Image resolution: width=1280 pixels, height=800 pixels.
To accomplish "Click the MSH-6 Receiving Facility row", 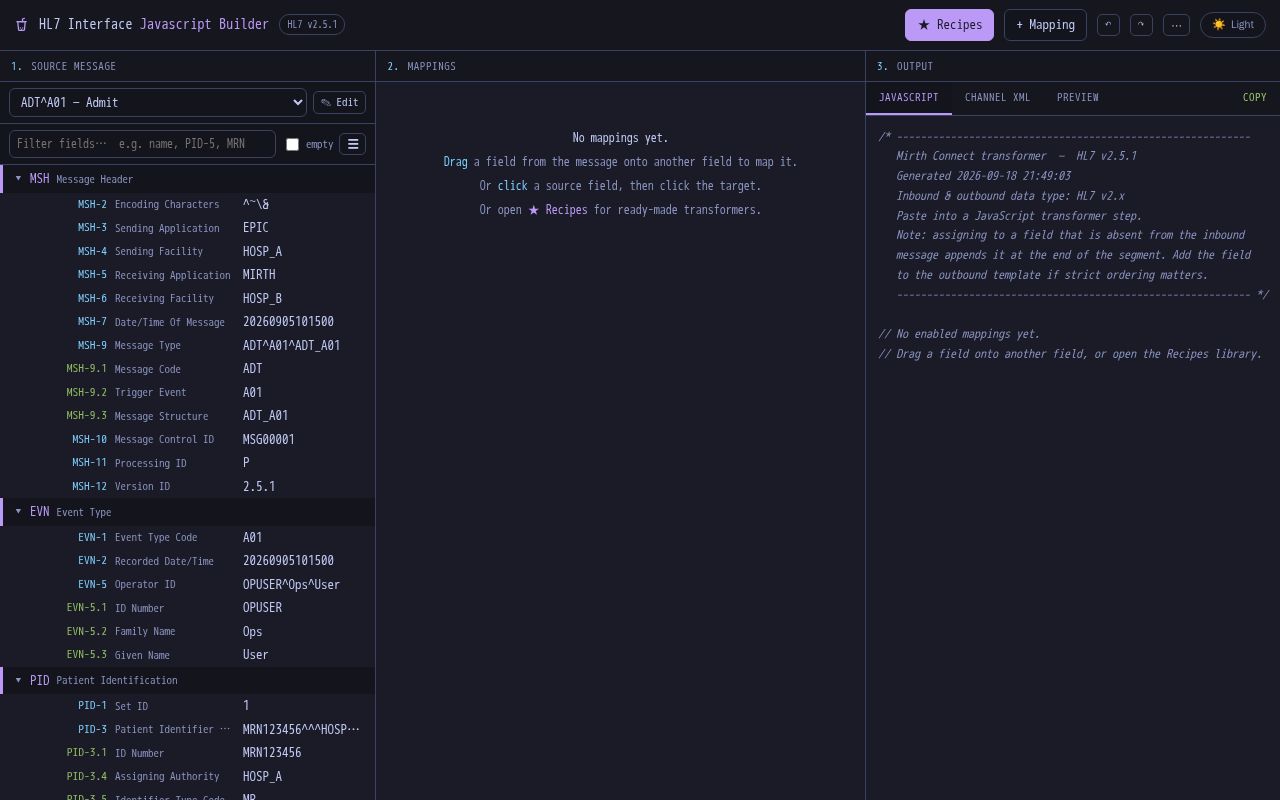I will pyautogui.click(x=187, y=298).
